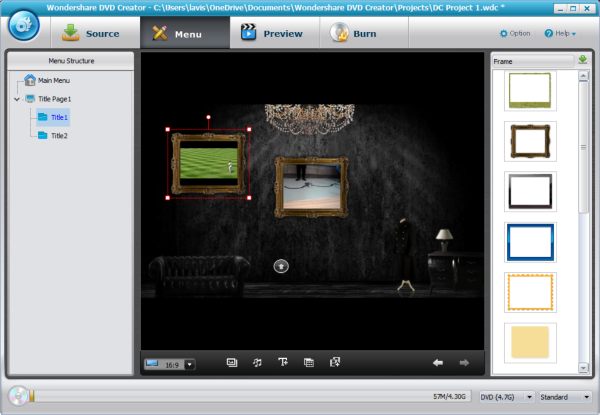Image resolution: width=600 pixels, height=415 pixels.
Task: Choose the orange stamp-edge frame thumbnail
Action: [x=530, y=292]
